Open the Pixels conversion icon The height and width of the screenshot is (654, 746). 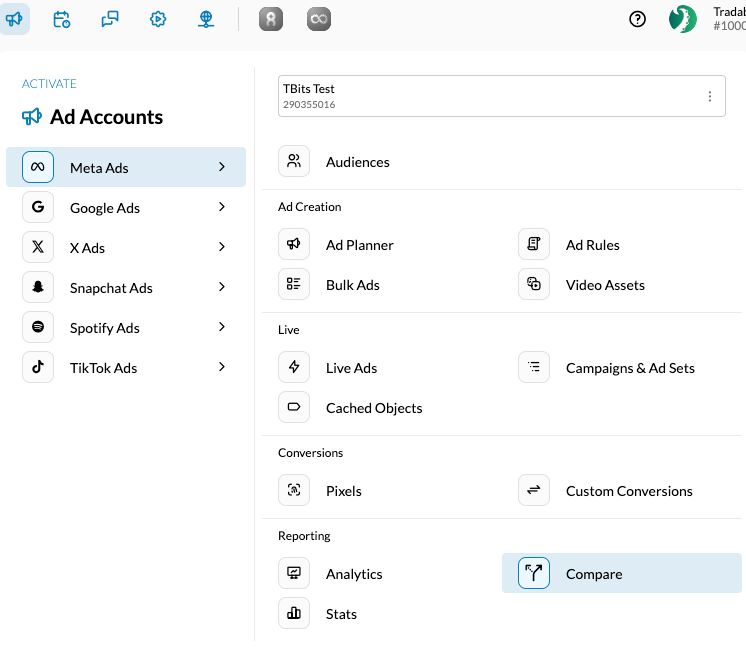(294, 491)
